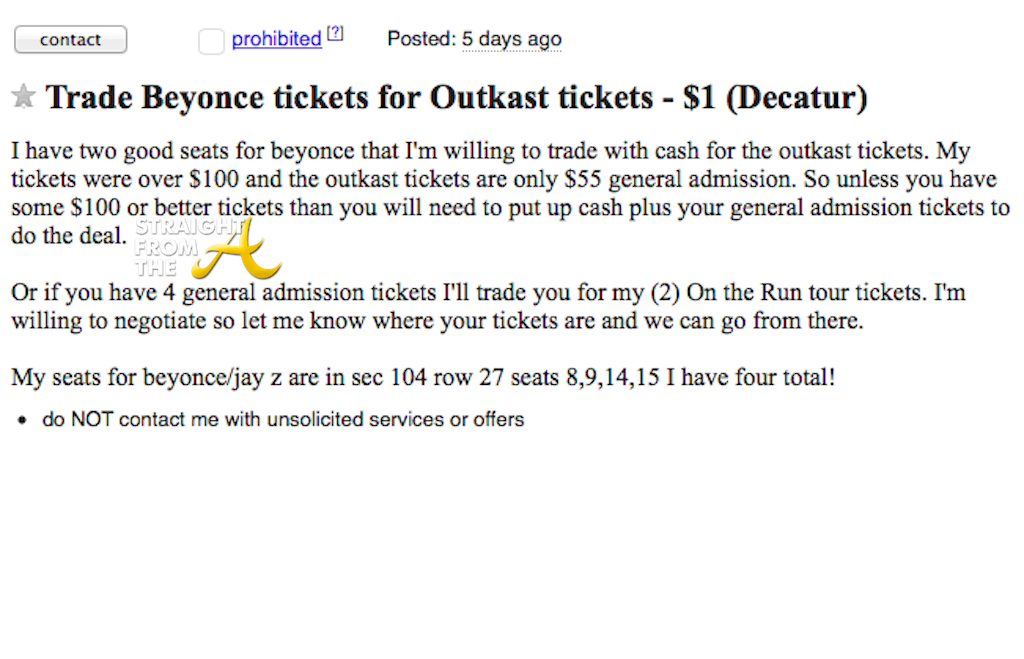Click the Straight From The A watermark logo

207,248
